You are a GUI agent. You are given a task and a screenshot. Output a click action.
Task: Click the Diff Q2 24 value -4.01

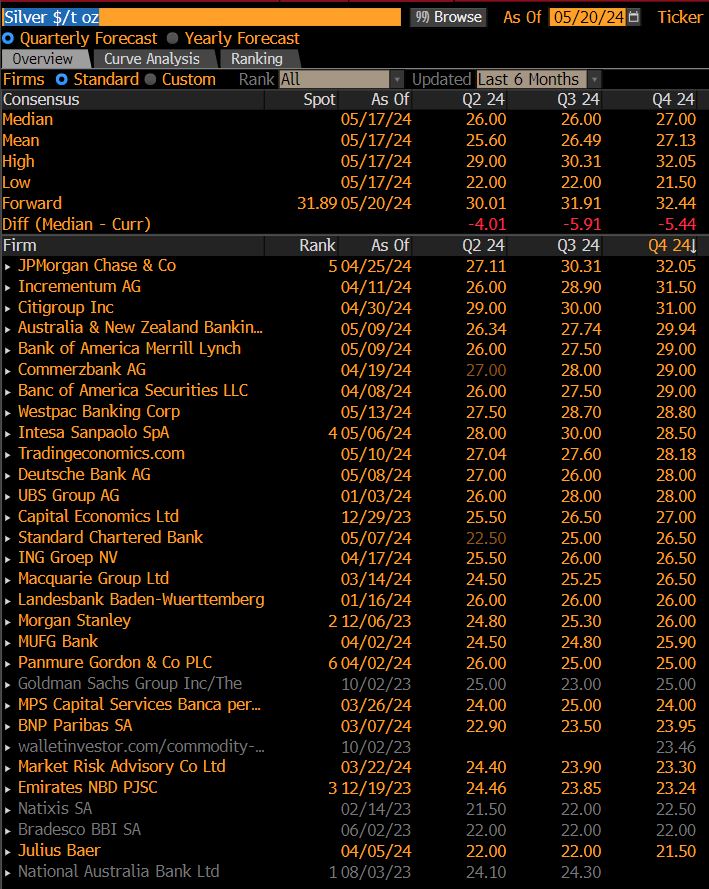click(x=487, y=225)
